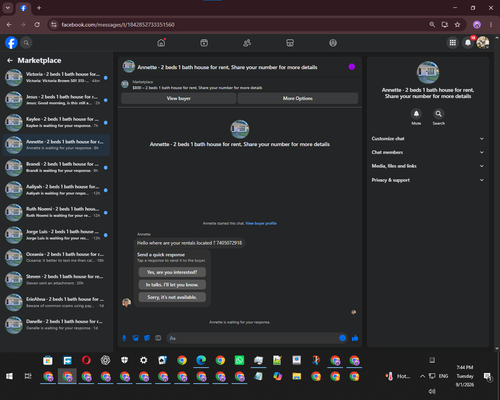Open the emoji picker in message box
Screen dimensions: 500x400
[342, 338]
